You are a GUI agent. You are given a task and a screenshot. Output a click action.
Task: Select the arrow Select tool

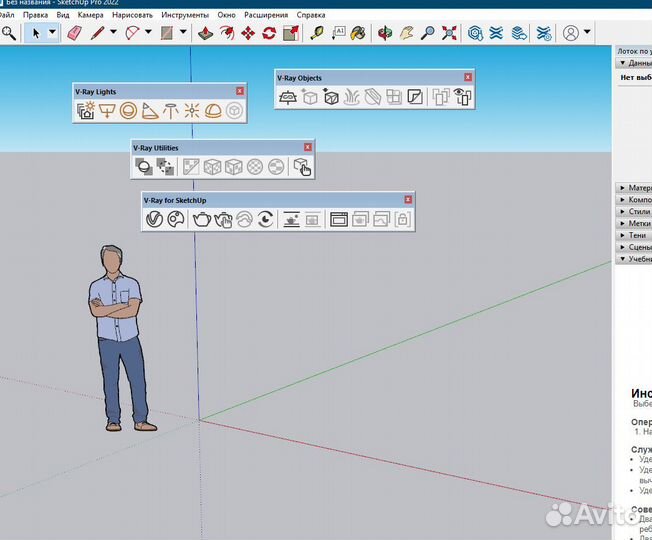[x=36, y=33]
